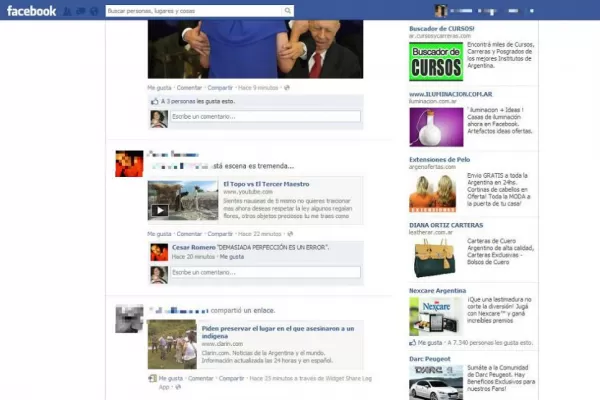This screenshot has height=400, width=600.
Task: Open 'DIANA ORTIZ CARTERAS' ad title
Action: tap(446, 225)
